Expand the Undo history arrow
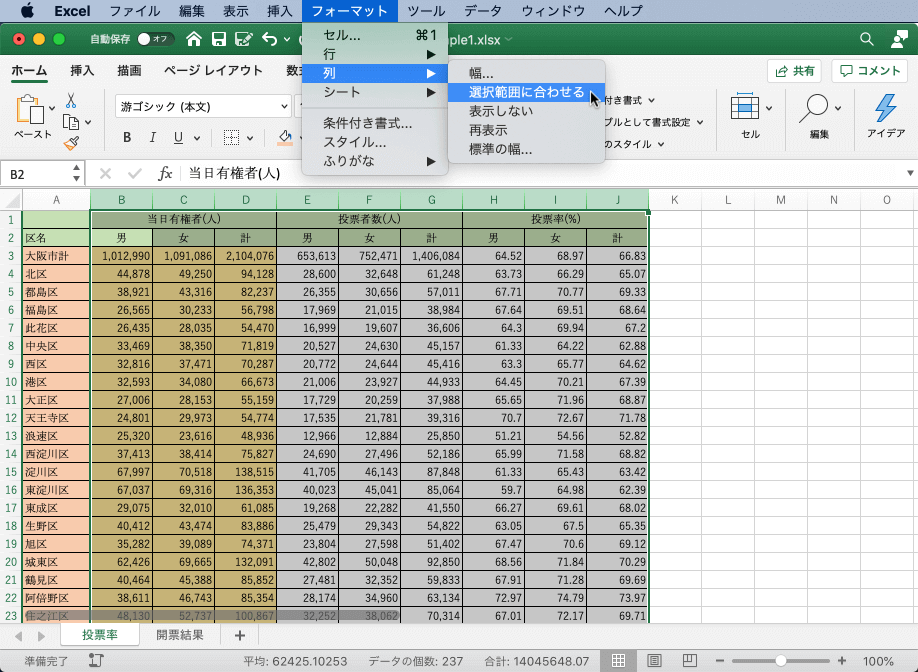Image resolution: width=918 pixels, height=672 pixels. click(287, 39)
